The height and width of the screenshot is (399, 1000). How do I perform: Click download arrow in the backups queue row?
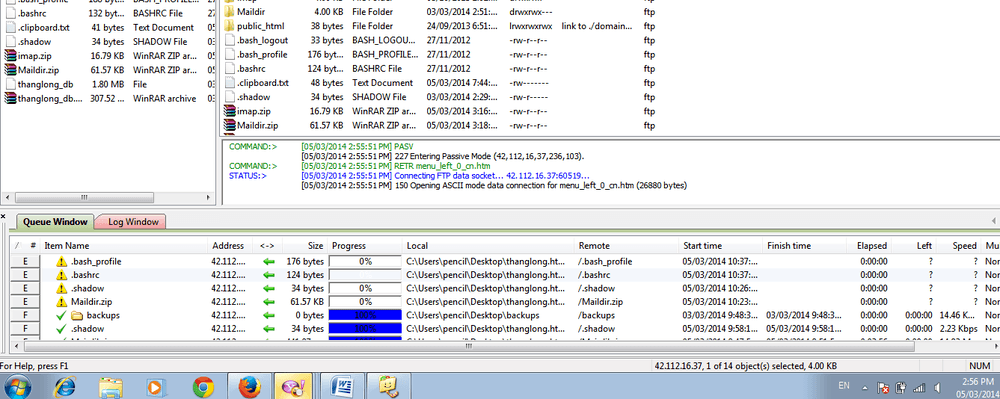click(x=268, y=316)
